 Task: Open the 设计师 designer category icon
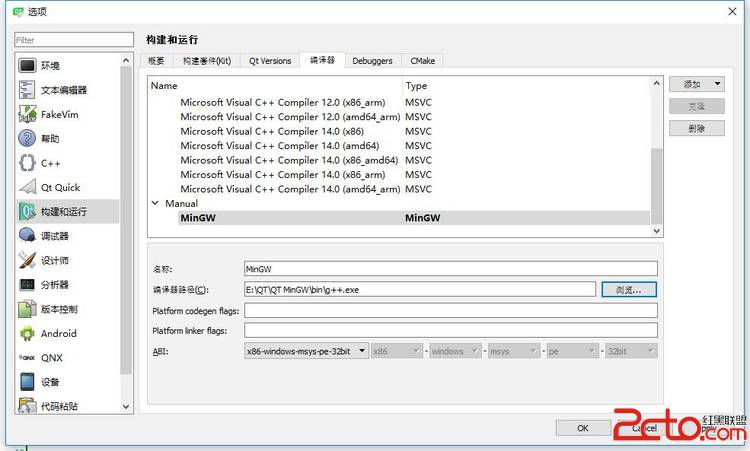27,260
